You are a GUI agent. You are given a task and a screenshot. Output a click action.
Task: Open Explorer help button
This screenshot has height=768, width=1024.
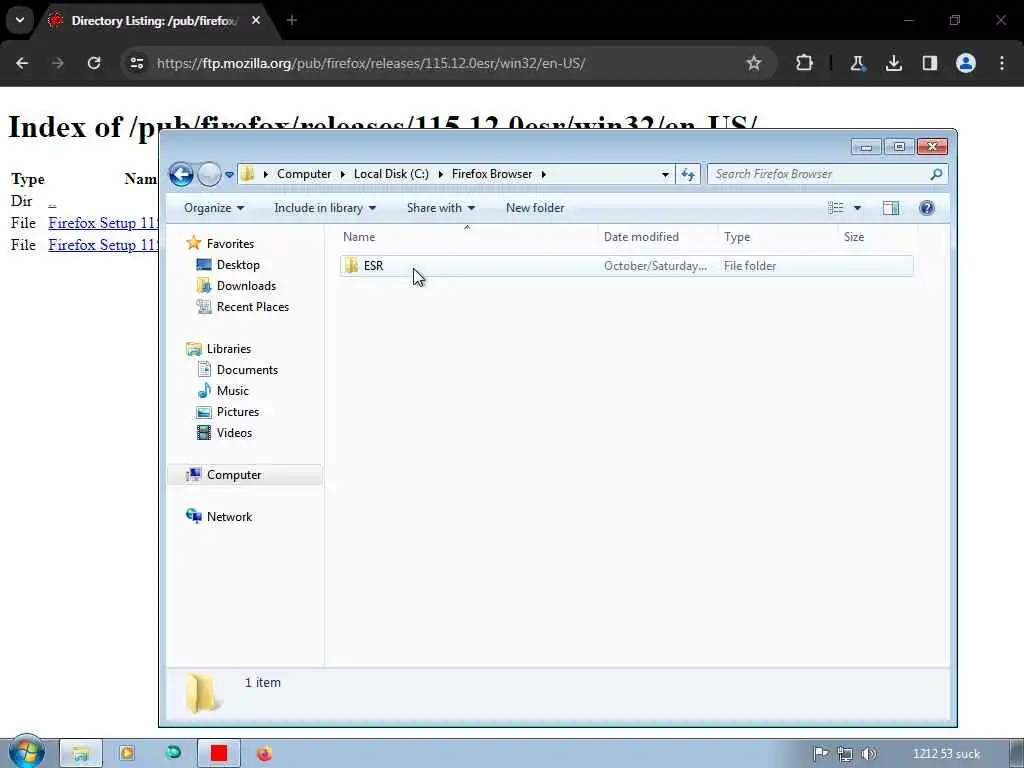pyautogui.click(x=926, y=208)
